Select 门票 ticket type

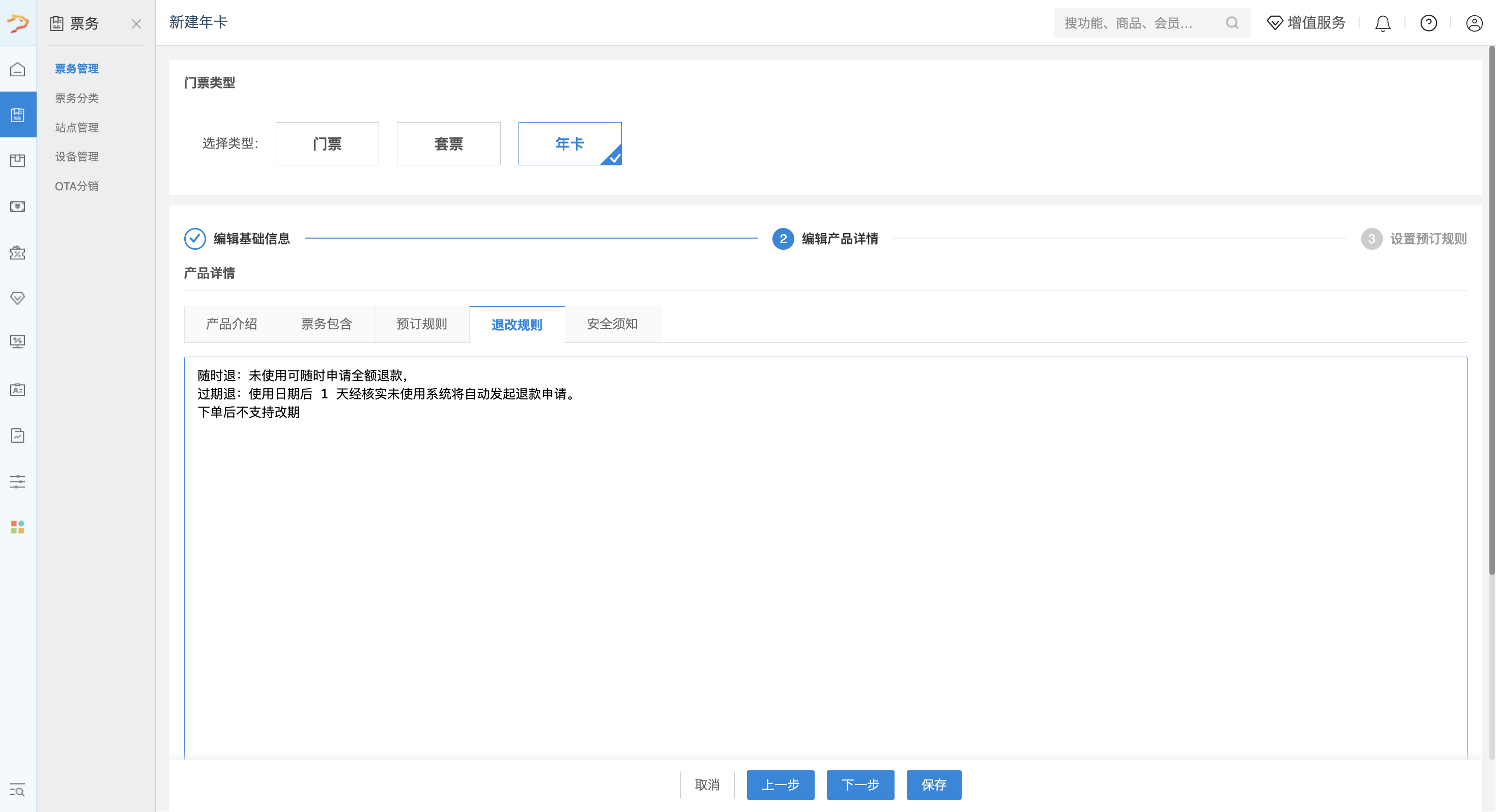(x=327, y=143)
